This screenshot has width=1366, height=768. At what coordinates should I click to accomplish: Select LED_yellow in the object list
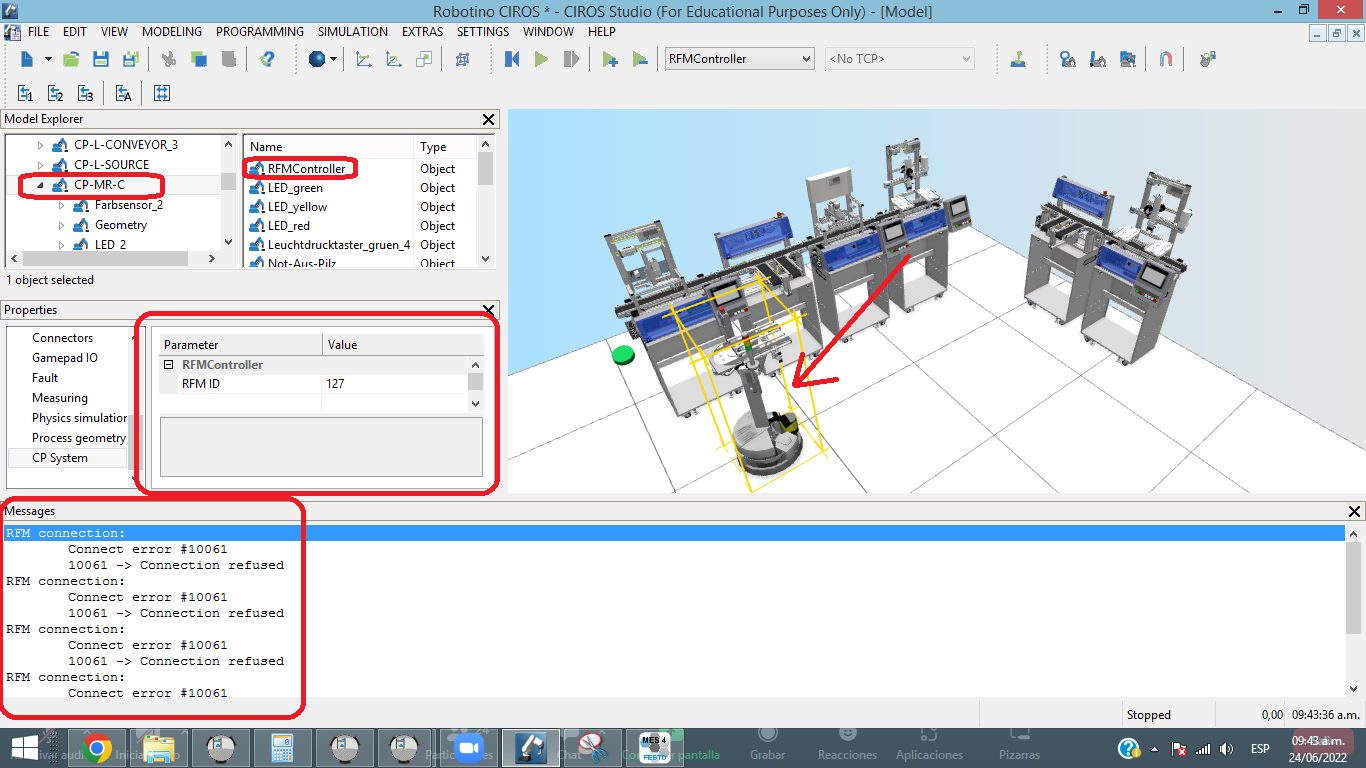point(297,207)
